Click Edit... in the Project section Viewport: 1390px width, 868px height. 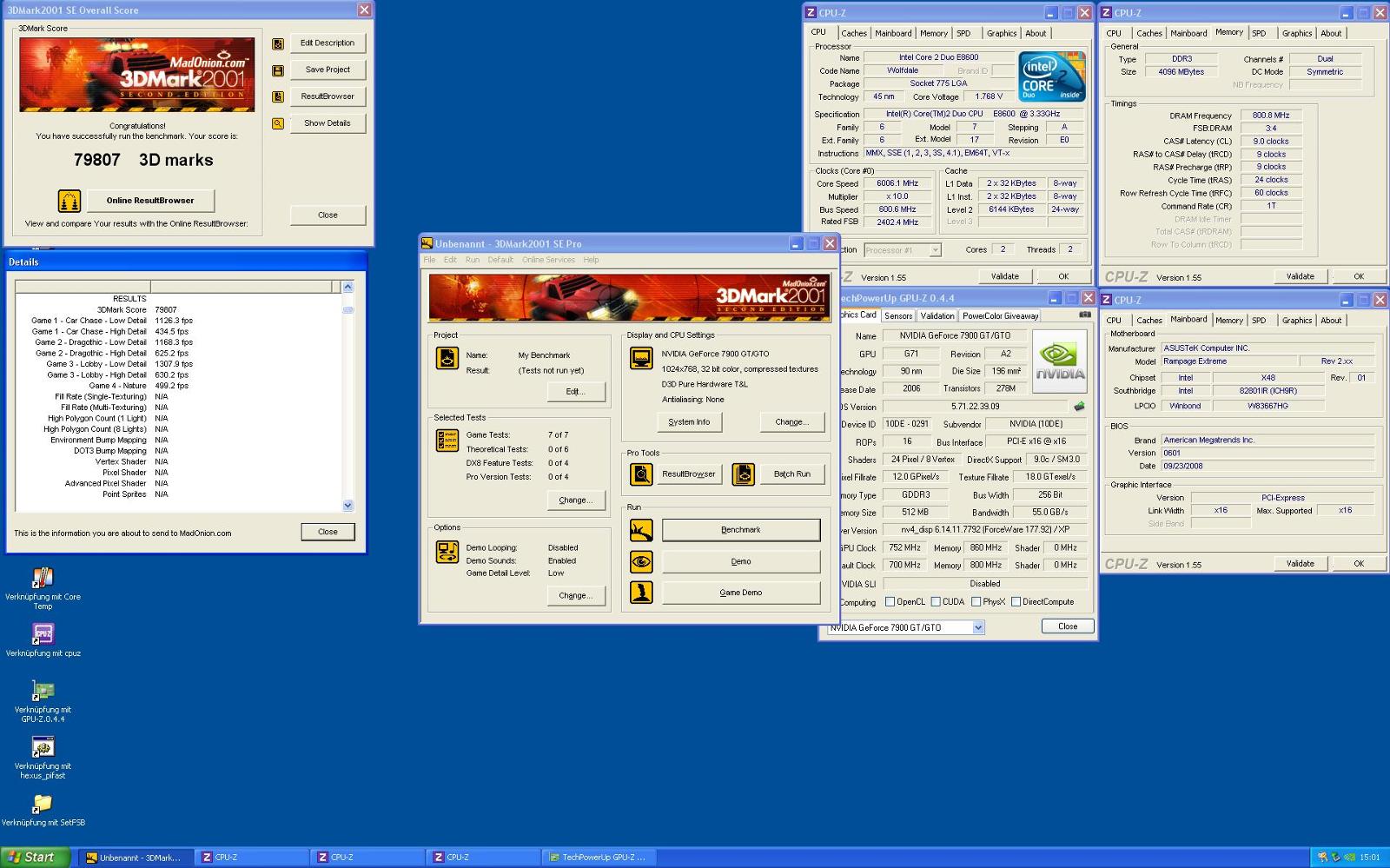click(x=576, y=392)
